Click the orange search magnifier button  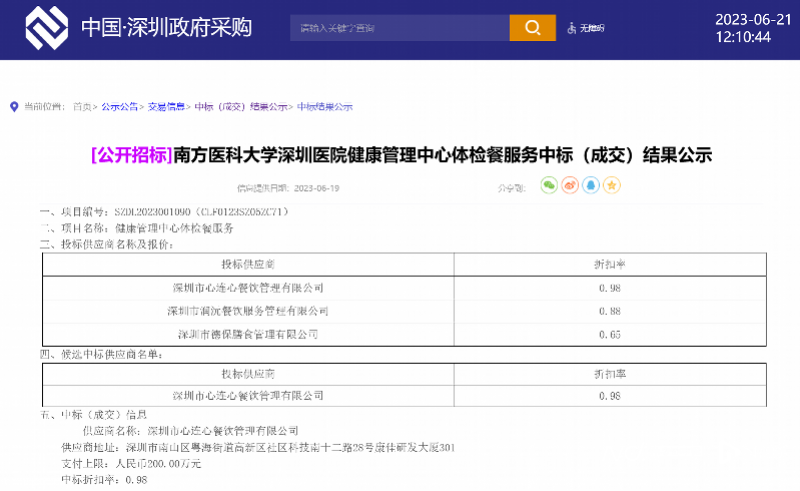[532, 28]
